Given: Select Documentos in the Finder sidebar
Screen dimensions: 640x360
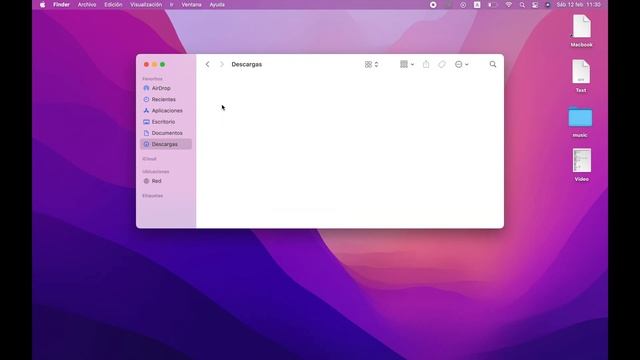Looking at the screenshot, I should pyautogui.click(x=167, y=133).
